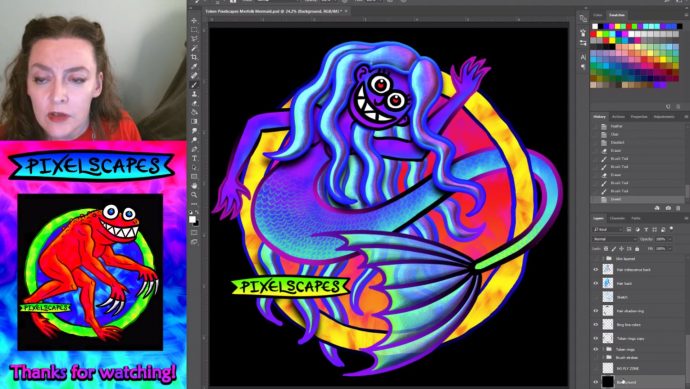The image size is (690, 389).
Task: Select the Crop tool
Action: pos(194,57)
